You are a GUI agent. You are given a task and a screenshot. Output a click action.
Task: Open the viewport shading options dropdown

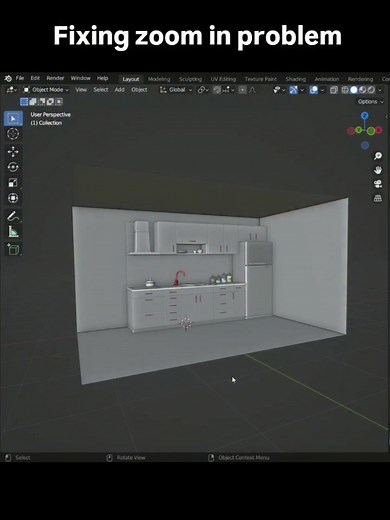tap(380, 90)
